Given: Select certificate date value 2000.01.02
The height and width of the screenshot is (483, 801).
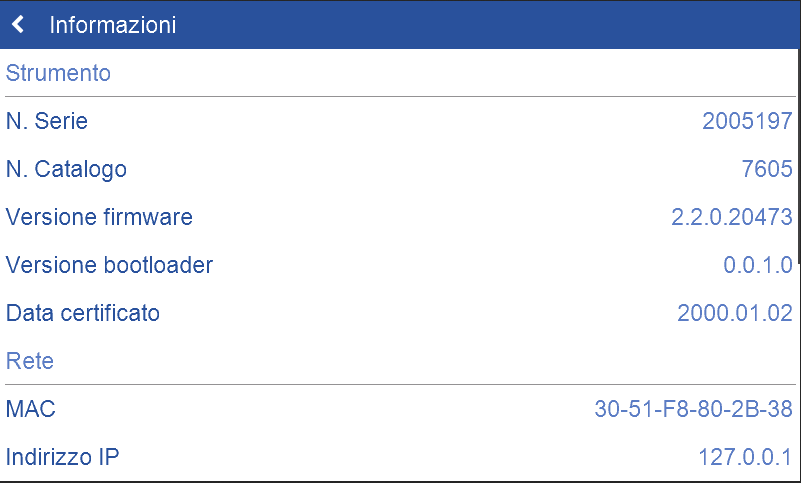Looking at the screenshot, I should click(735, 313).
